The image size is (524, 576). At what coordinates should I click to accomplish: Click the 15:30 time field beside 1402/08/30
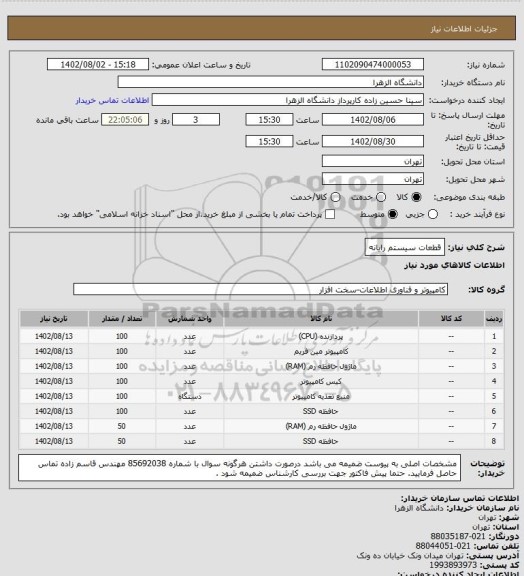coord(269,141)
